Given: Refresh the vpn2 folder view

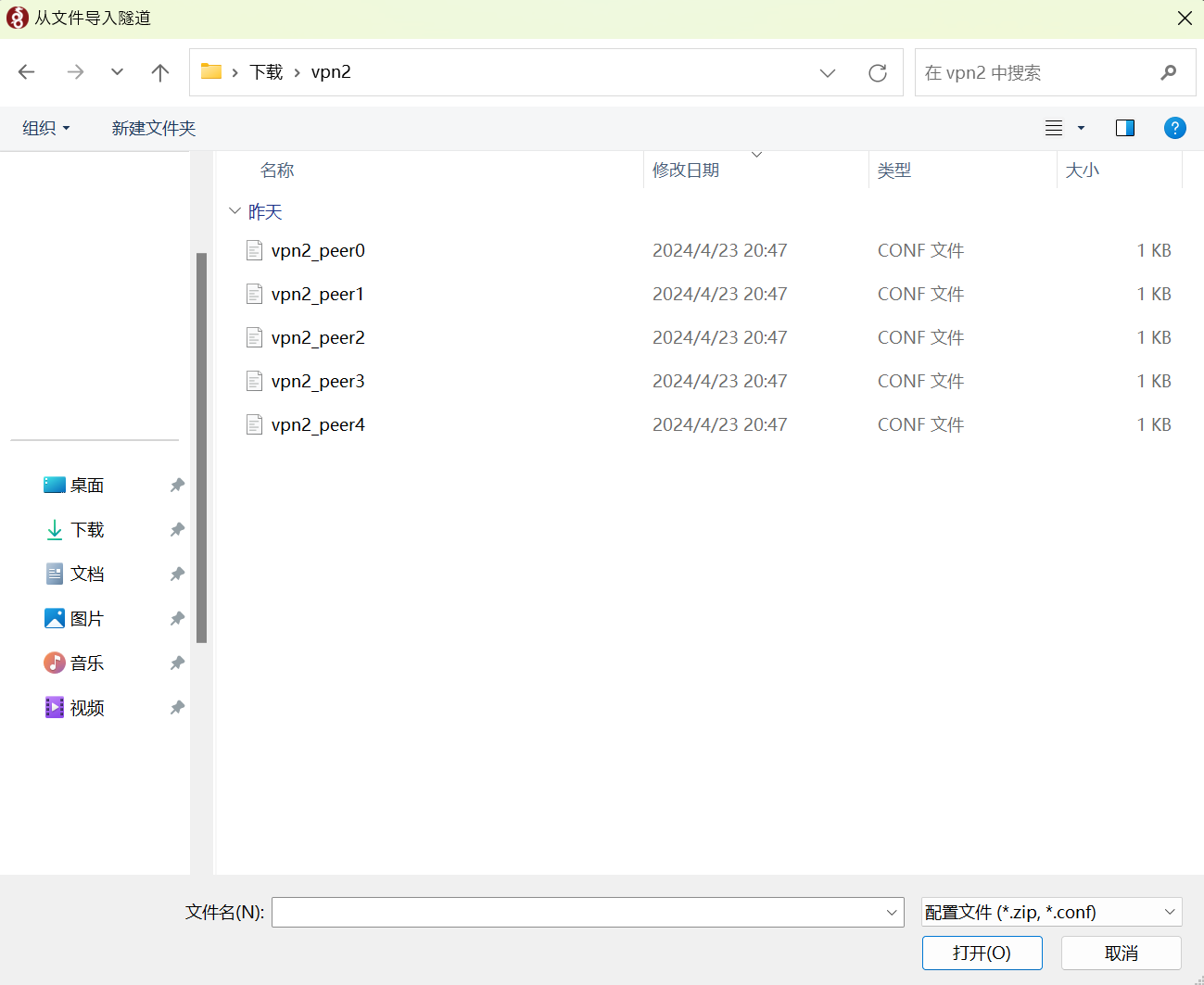Looking at the screenshot, I should point(878,72).
